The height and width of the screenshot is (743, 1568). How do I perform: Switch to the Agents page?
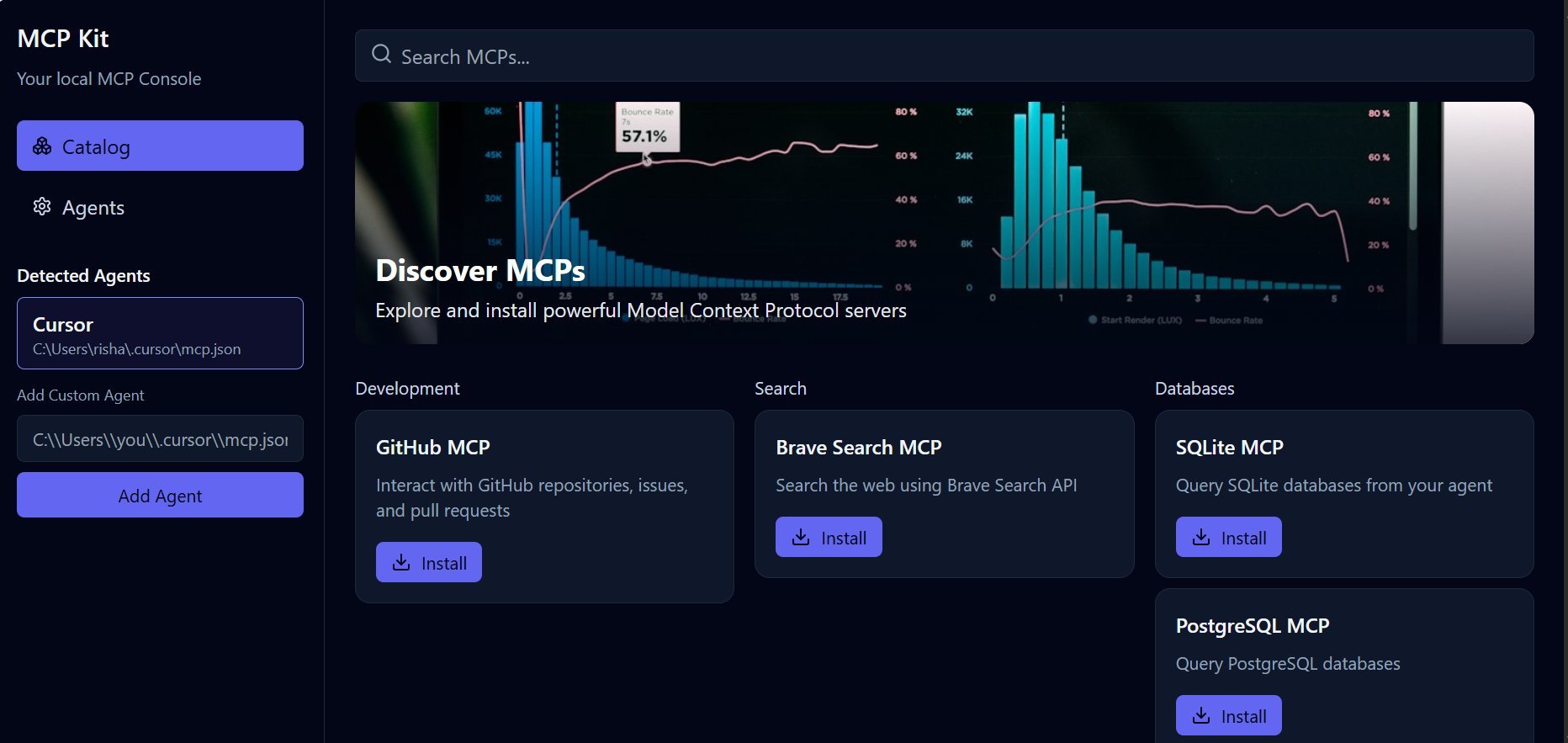point(93,208)
